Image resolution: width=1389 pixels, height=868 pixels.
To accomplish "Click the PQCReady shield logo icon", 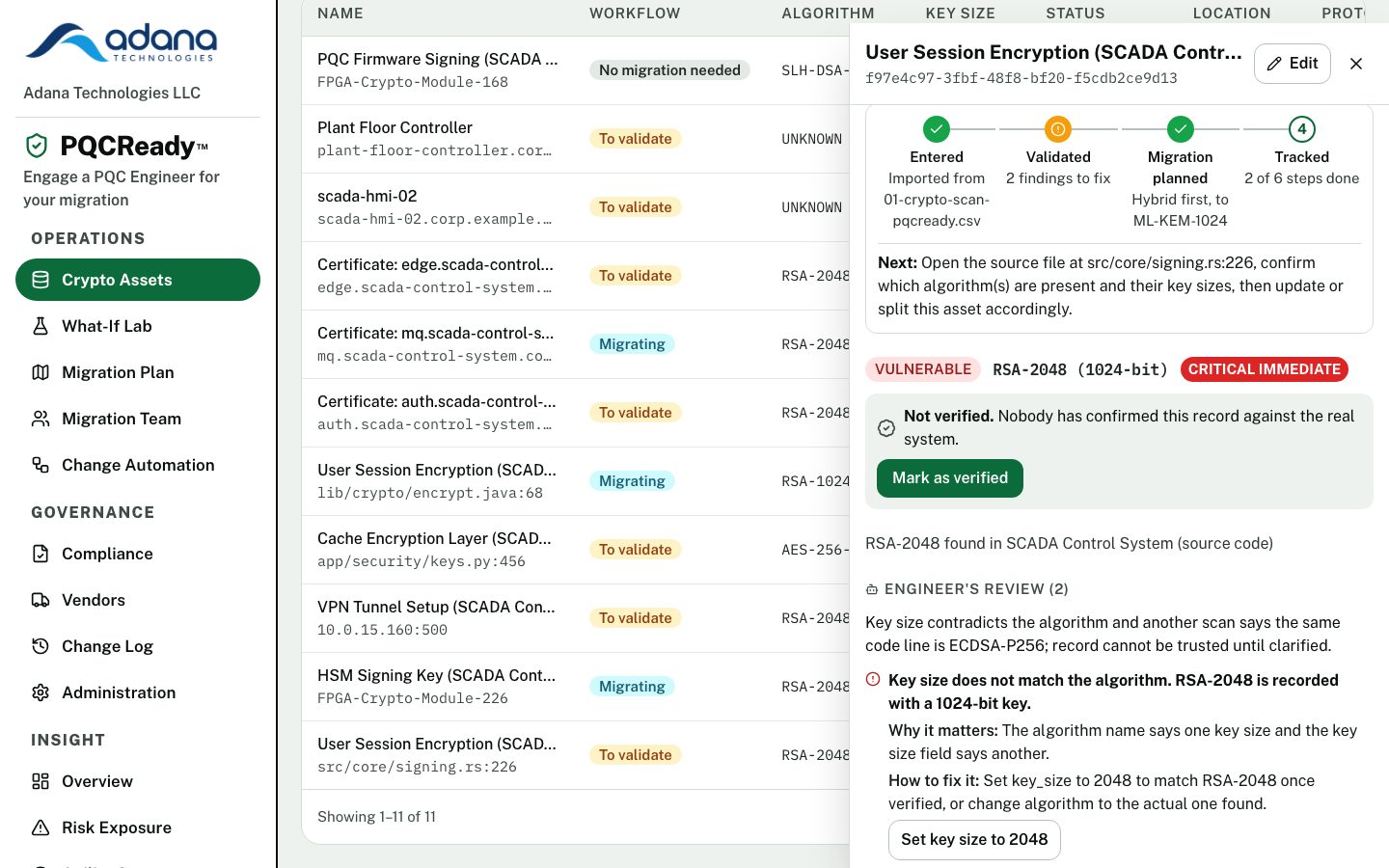I will pyautogui.click(x=37, y=146).
